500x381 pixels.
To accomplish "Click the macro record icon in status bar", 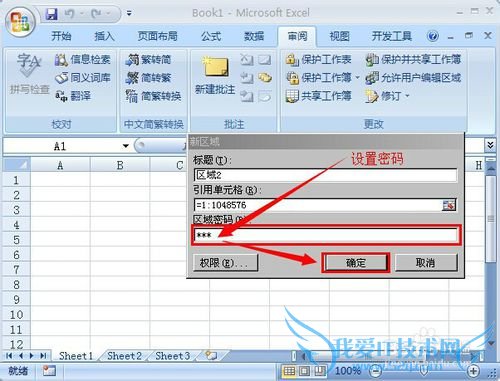I will [x=49, y=370].
